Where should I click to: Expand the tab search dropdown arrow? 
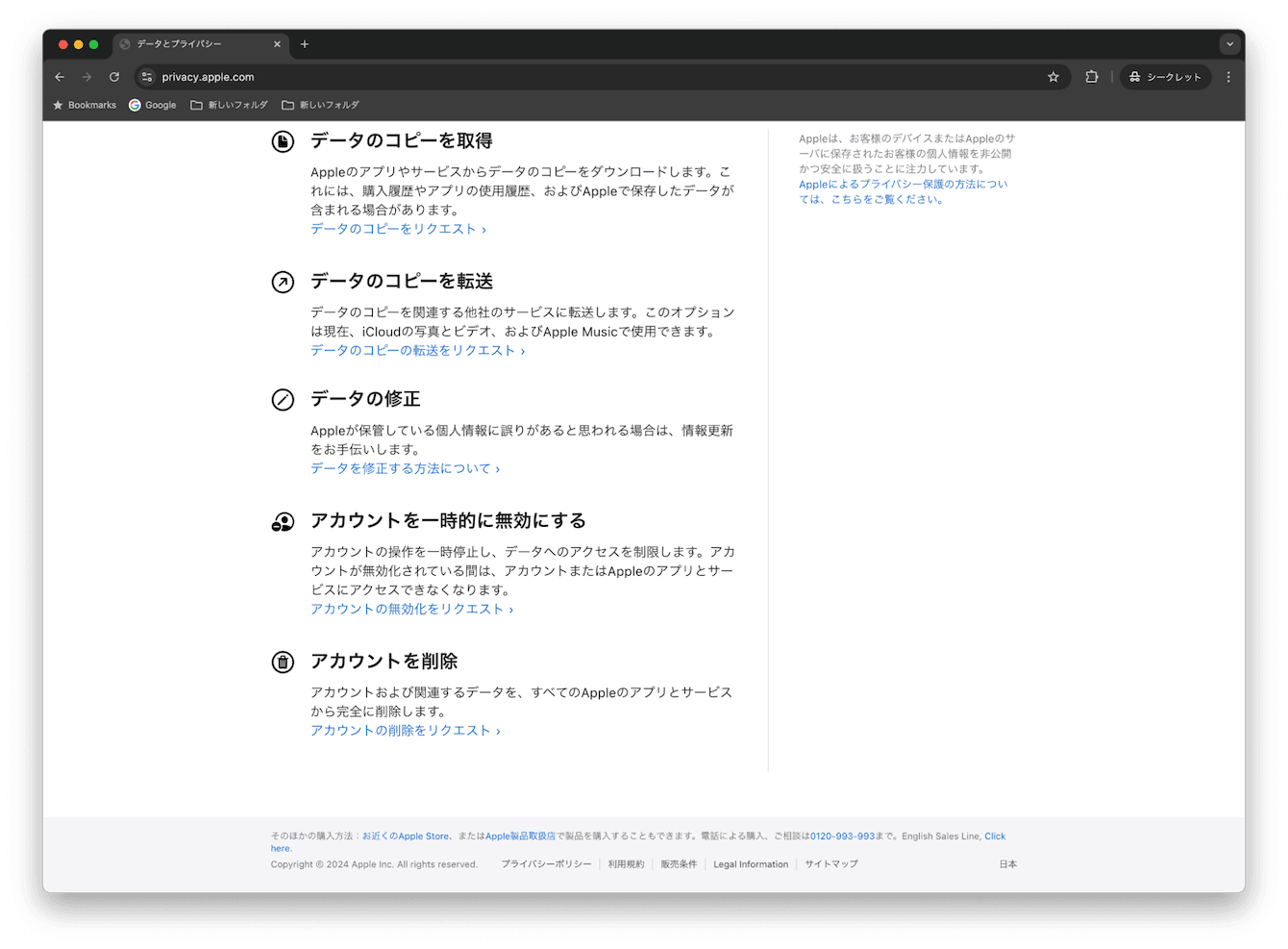pyautogui.click(x=1229, y=44)
